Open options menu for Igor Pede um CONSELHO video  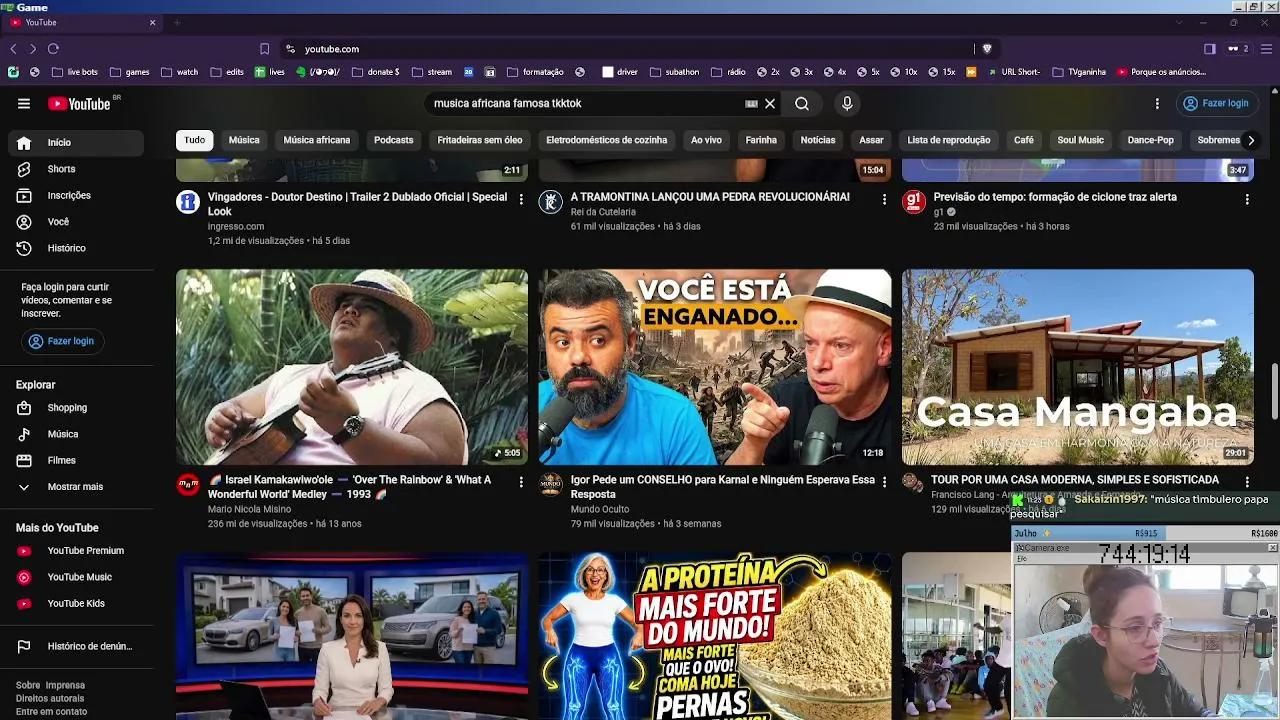884,482
